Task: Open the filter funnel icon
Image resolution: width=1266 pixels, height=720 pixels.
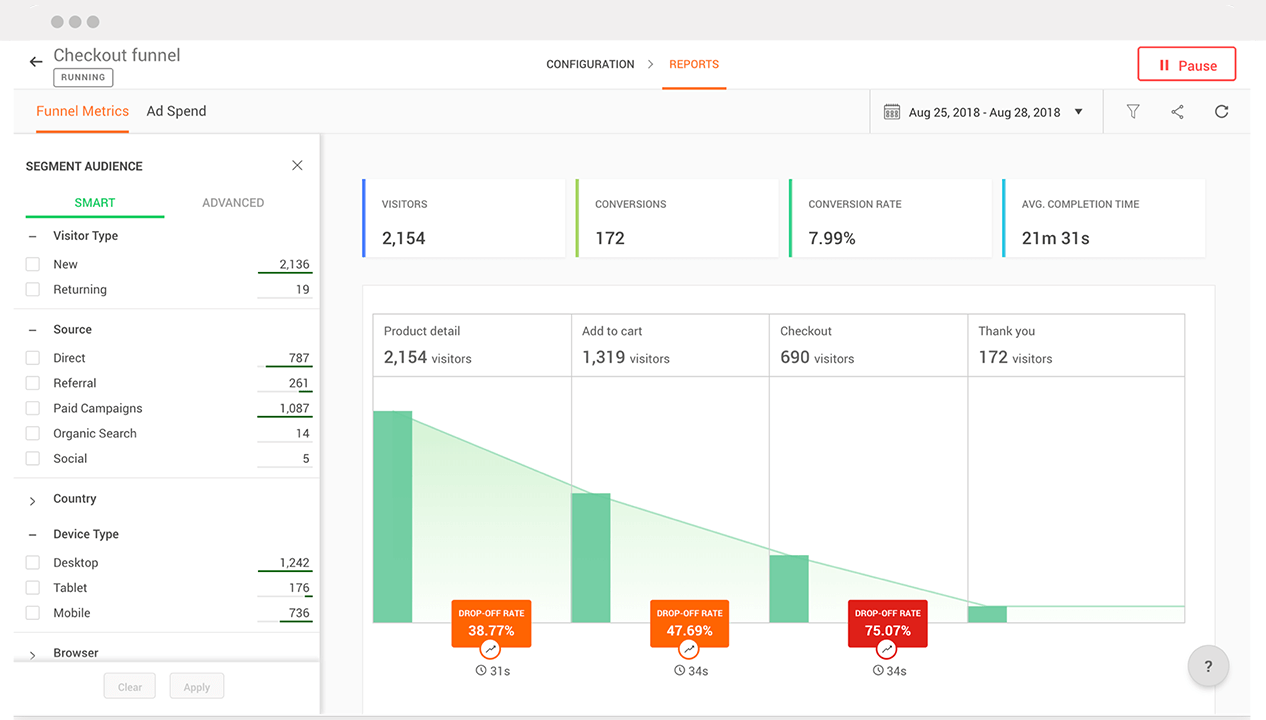Action: tap(1133, 112)
